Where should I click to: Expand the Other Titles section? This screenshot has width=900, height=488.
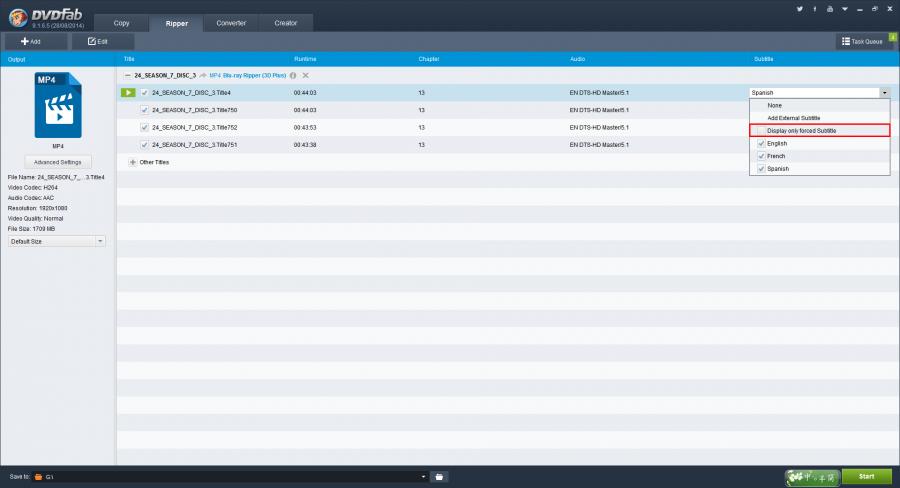pyautogui.click(x=133, y=162)
